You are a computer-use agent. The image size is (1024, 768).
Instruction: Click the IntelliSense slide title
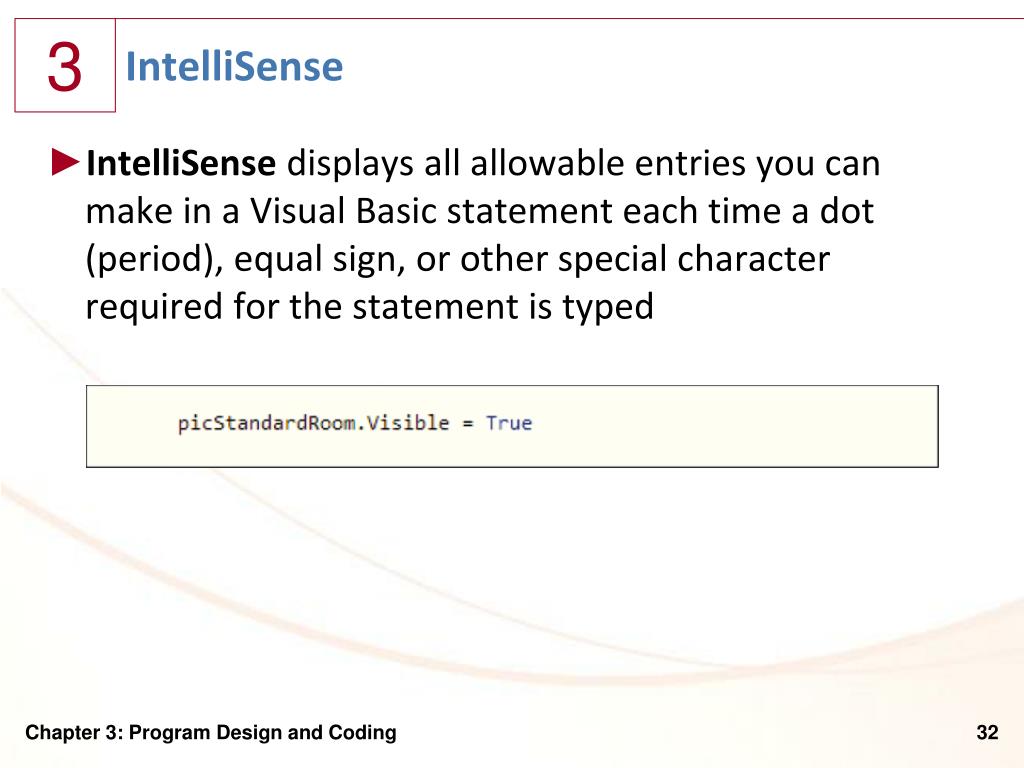pos(234,66)
